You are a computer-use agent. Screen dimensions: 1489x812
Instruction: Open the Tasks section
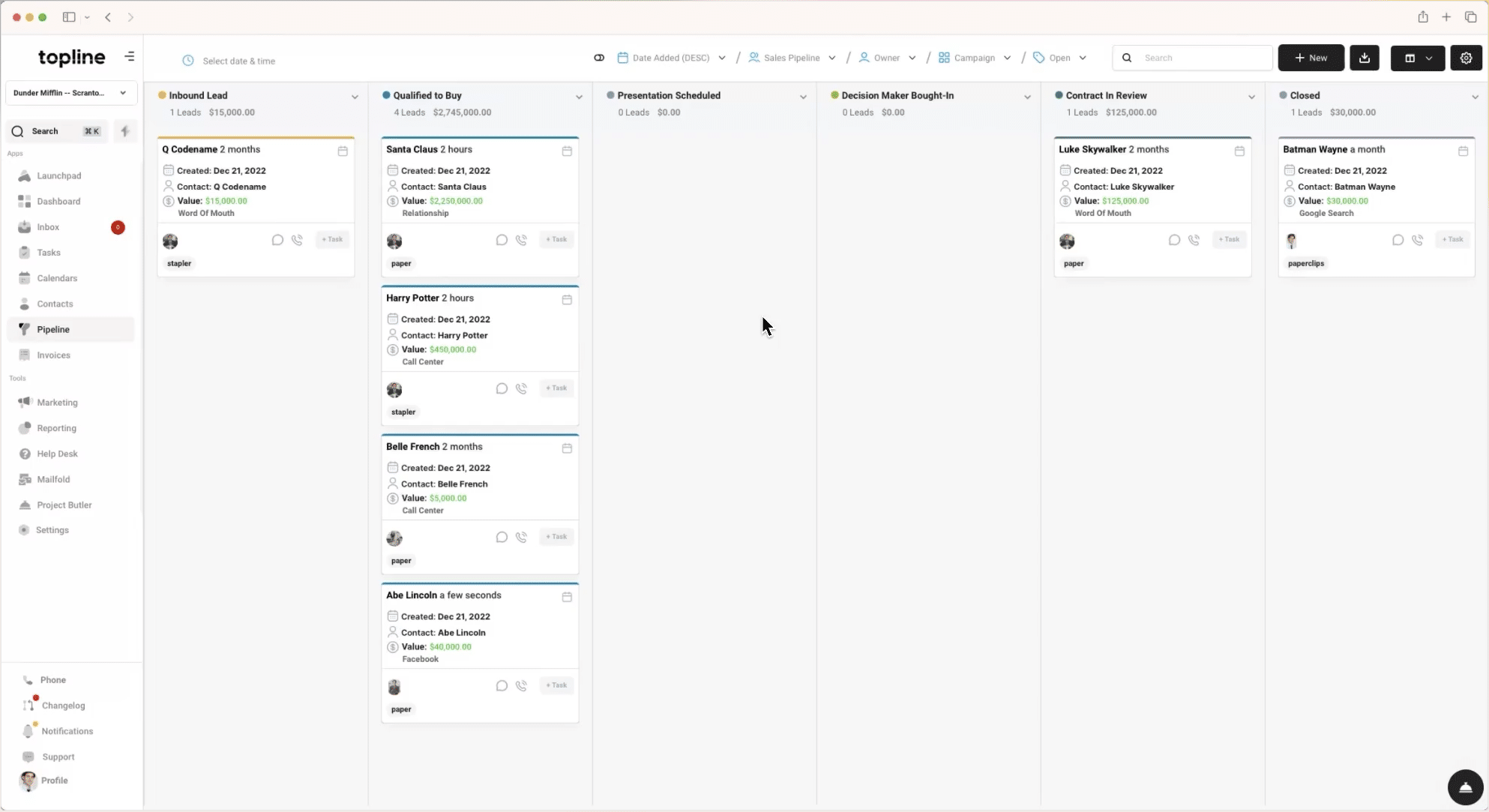(x=49, y=253)
